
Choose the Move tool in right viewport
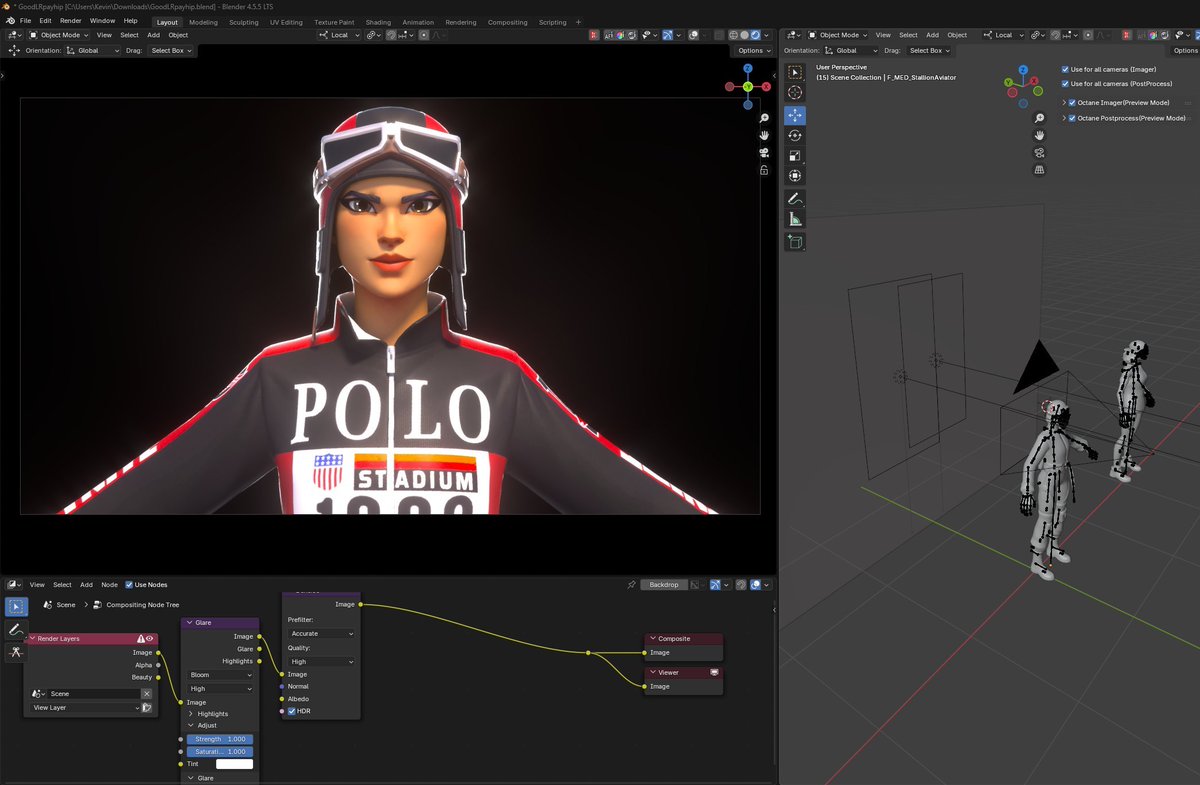795,115
